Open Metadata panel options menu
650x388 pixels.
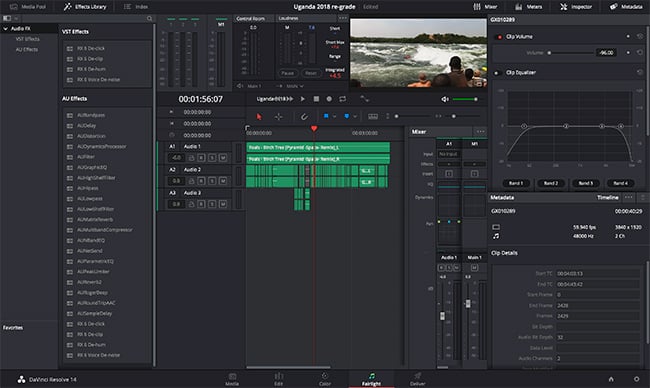(628, 197)
